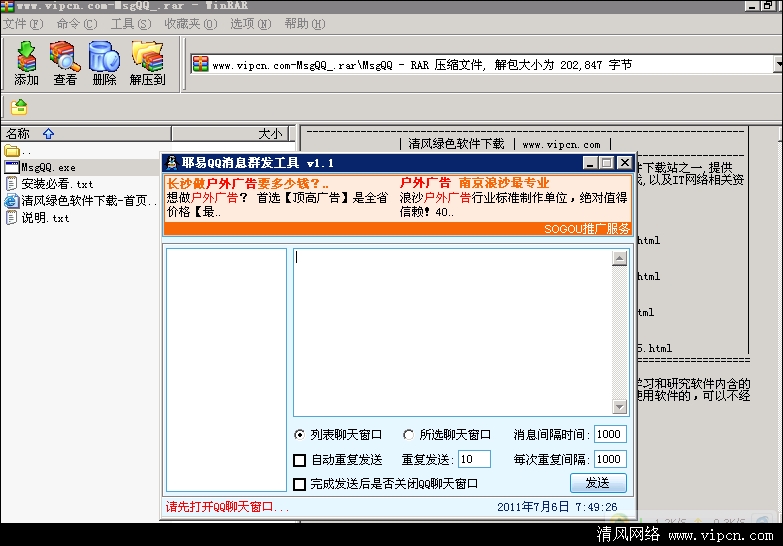Click the RAR archive icon in address bar
Screen dimensions: 783x546
[x=200, y=64]
